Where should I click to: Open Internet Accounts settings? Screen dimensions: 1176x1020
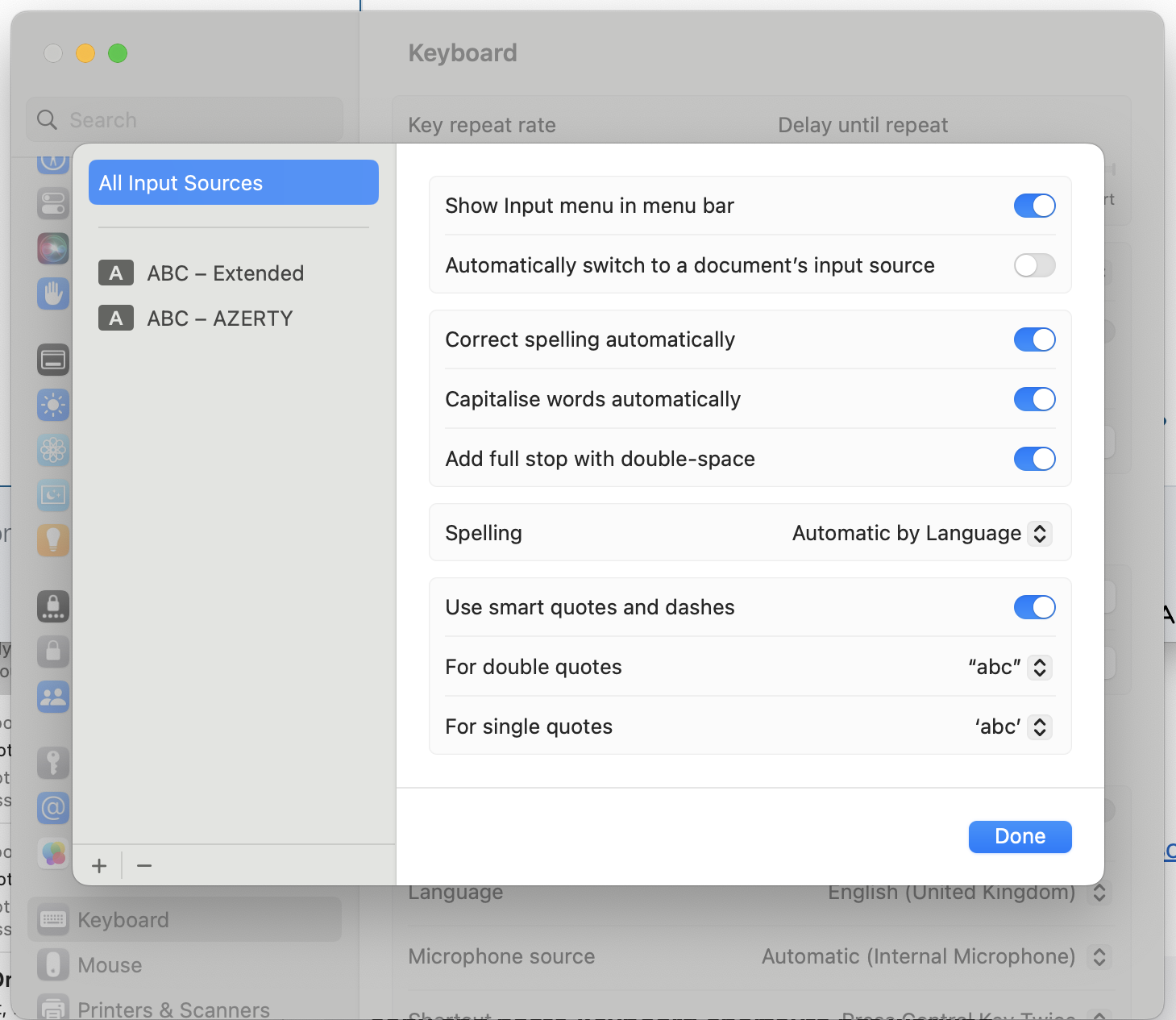pyautogui.click(x=52, y=808)
